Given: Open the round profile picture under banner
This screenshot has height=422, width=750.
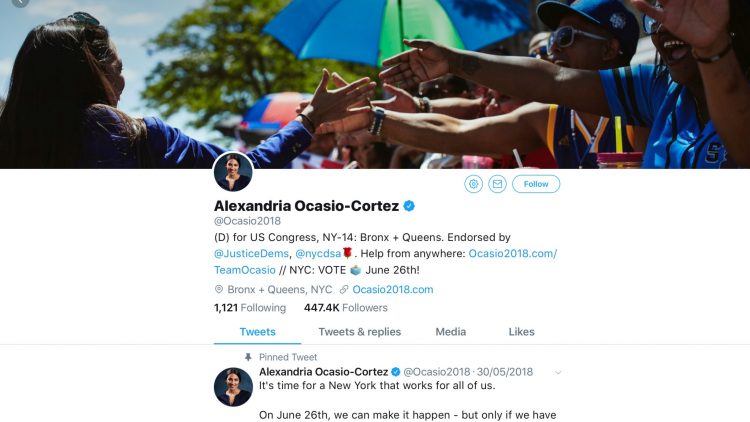Looking at the screenshot, I should 233,172.
